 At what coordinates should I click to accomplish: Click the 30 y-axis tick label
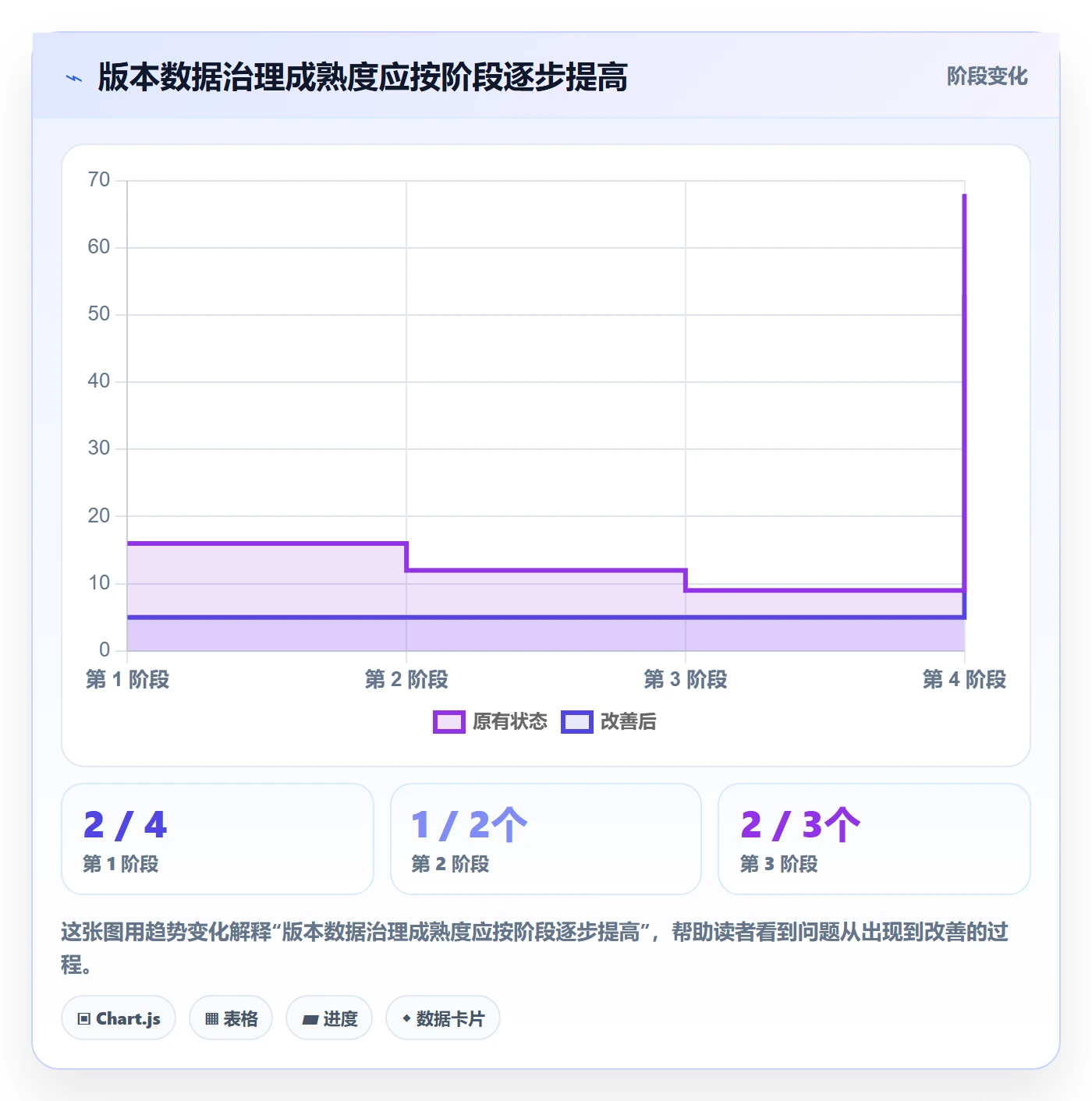coord(99,448)
